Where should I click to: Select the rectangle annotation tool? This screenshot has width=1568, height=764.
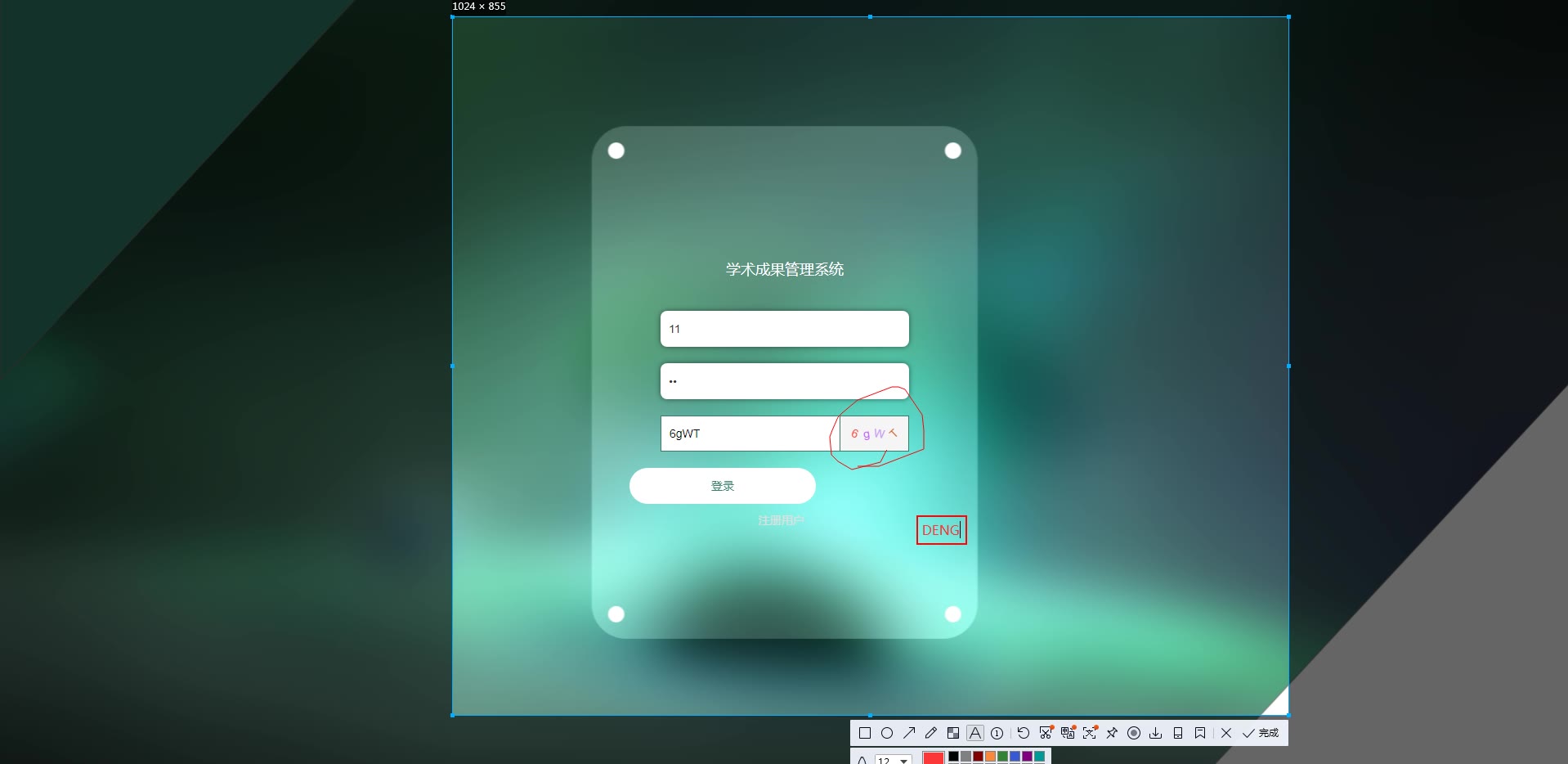point(864,733)
